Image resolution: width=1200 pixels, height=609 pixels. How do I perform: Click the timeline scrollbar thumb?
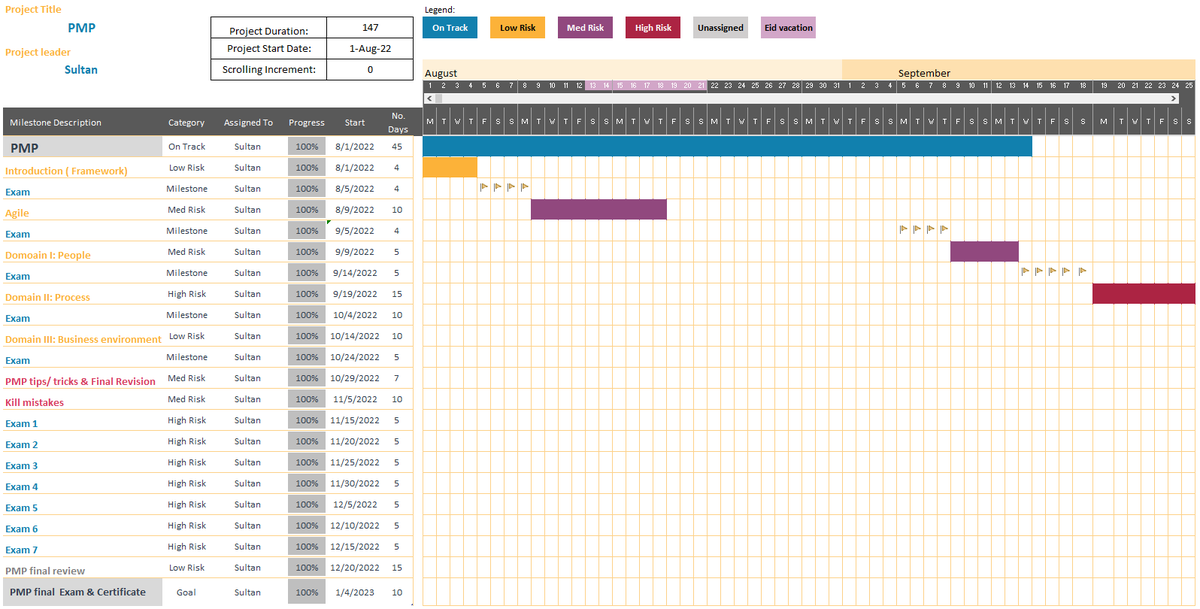pyautogui.click(x=439, y=99)
